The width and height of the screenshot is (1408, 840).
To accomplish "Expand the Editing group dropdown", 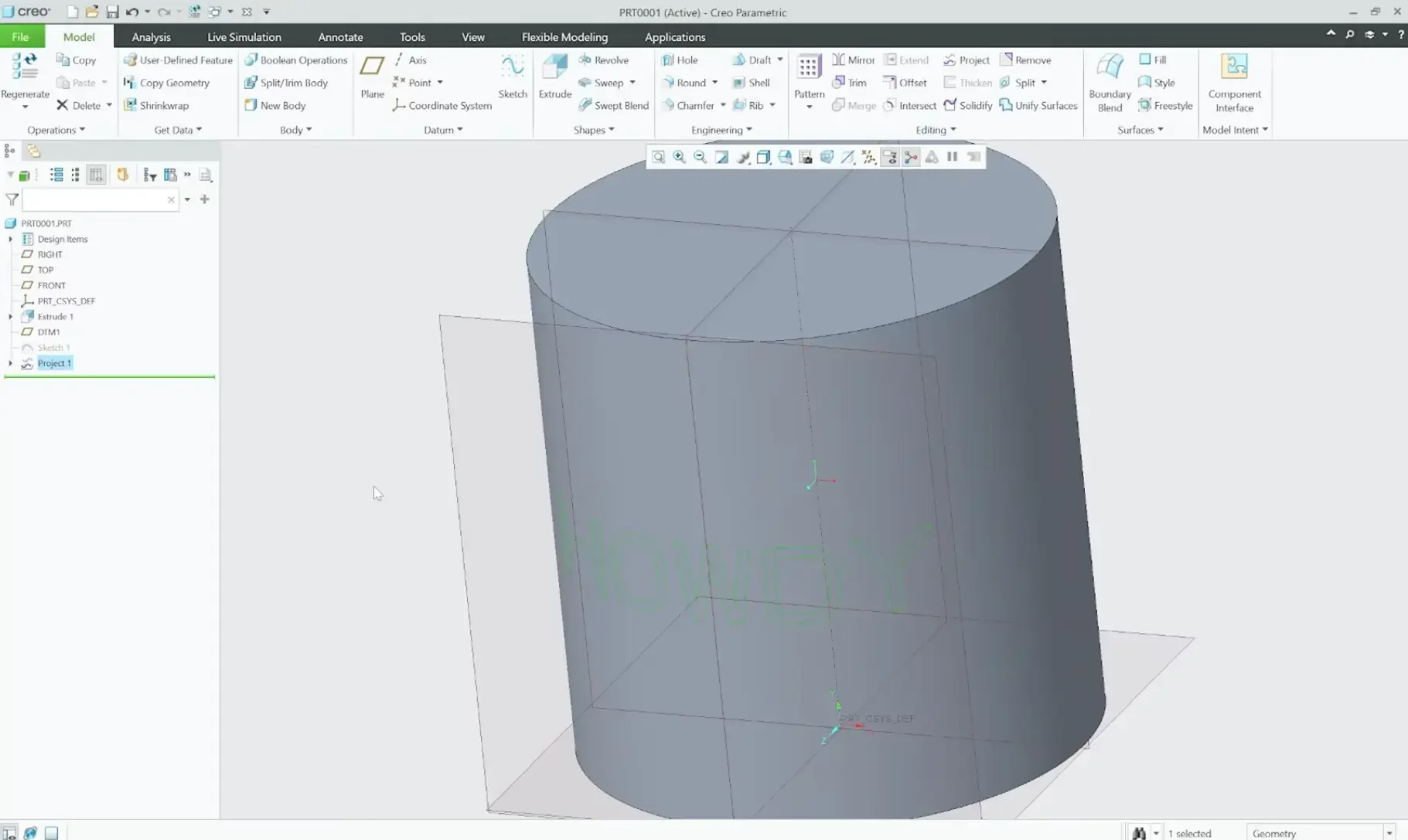I will [936, 130].
